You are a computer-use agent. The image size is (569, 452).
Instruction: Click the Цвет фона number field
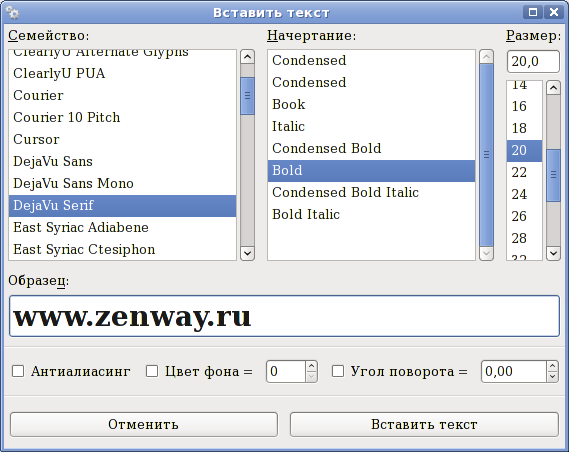[x=286, y=371]
